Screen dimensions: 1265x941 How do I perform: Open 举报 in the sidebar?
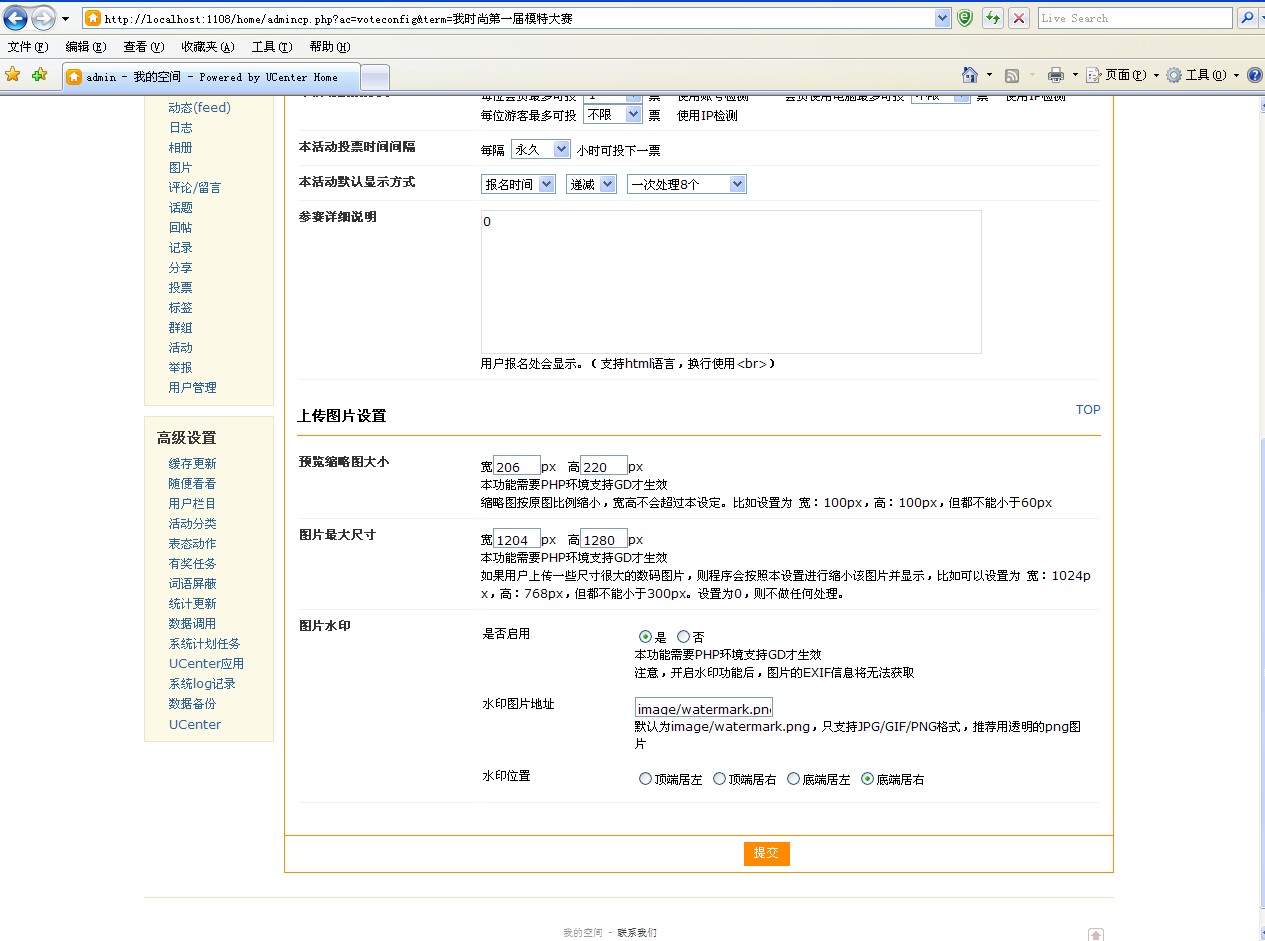click(x=180, y=368)
